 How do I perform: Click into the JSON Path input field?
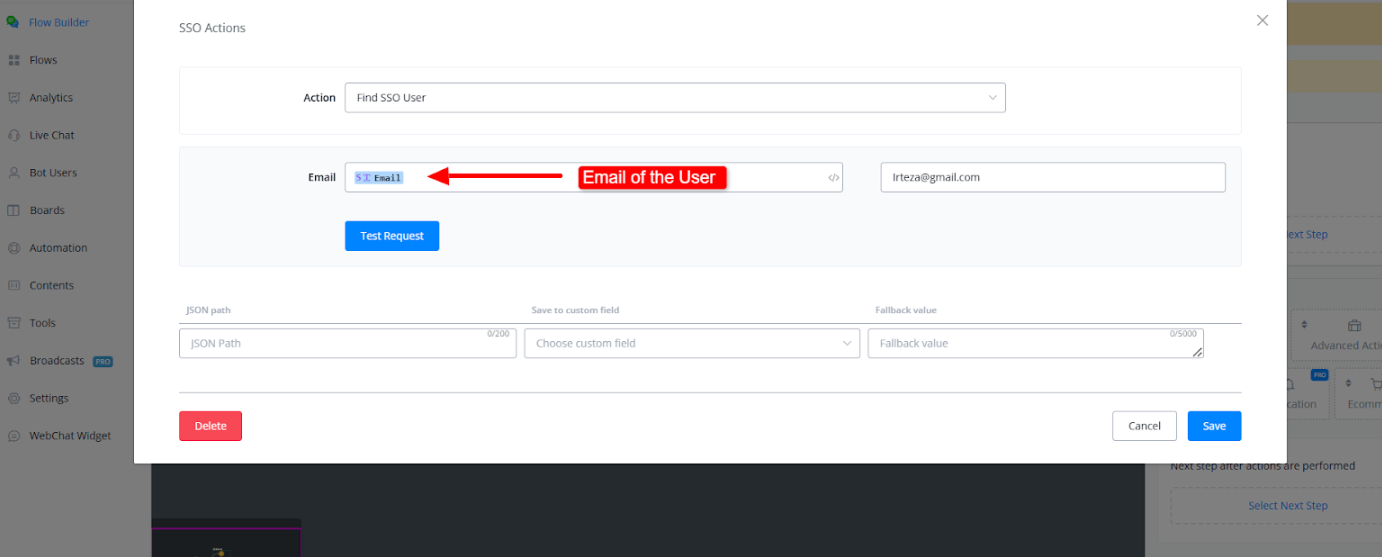point(347,343)
